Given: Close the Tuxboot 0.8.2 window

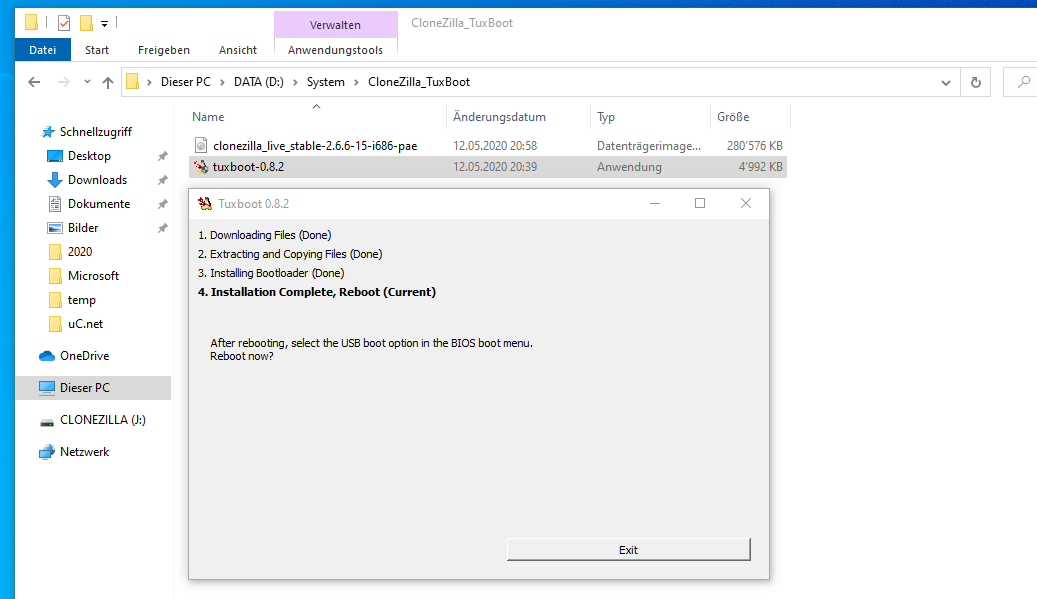Looking at the screenshot, I should pos(745,204).
